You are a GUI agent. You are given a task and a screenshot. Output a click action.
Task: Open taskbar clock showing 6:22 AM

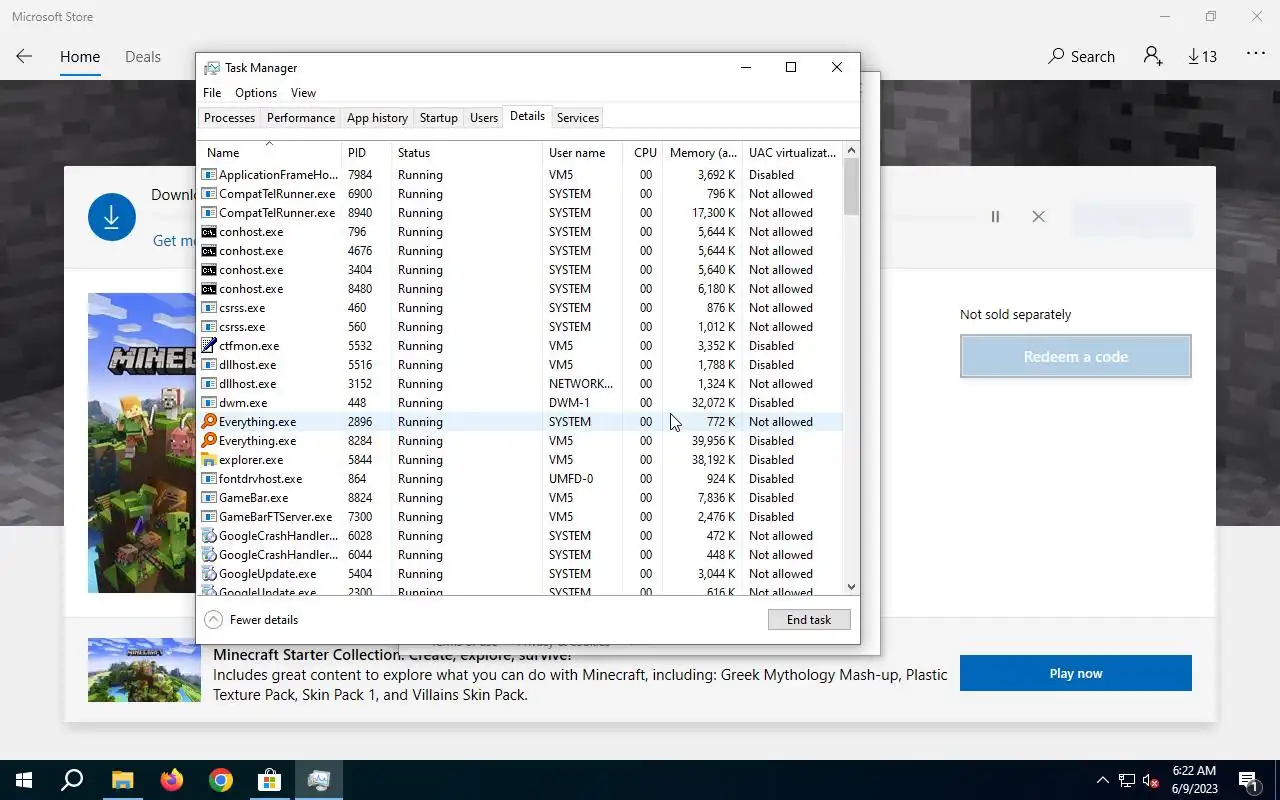1193,780
